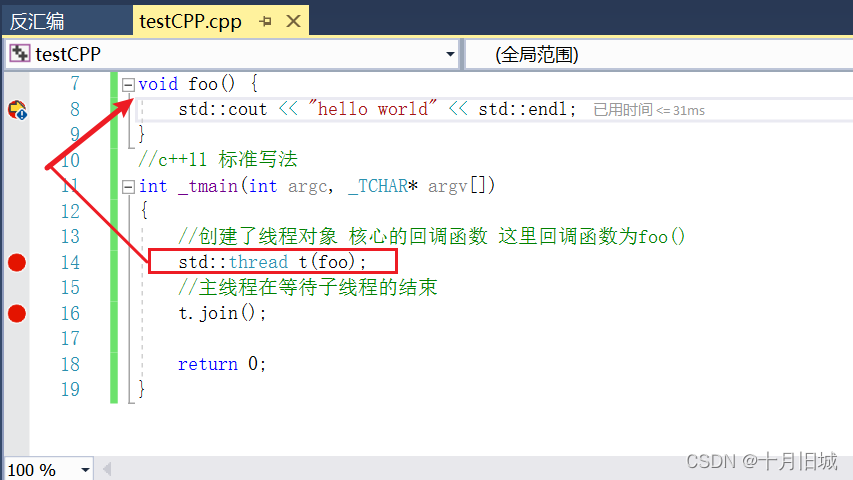Open the (全局范围) scope dropdown
Screen dimensions: 853x480
pyautogui.click(x=659, y=54)
